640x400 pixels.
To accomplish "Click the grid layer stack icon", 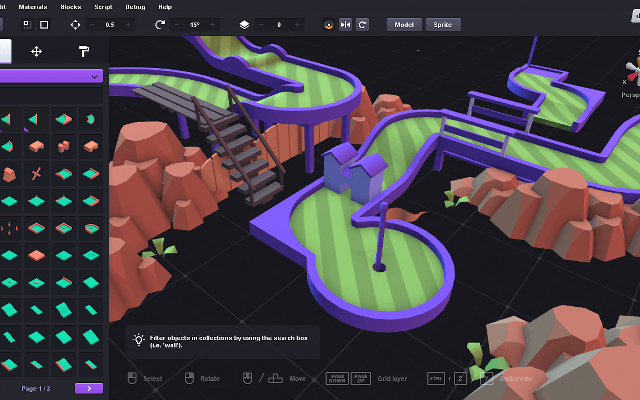I will 244,25.
